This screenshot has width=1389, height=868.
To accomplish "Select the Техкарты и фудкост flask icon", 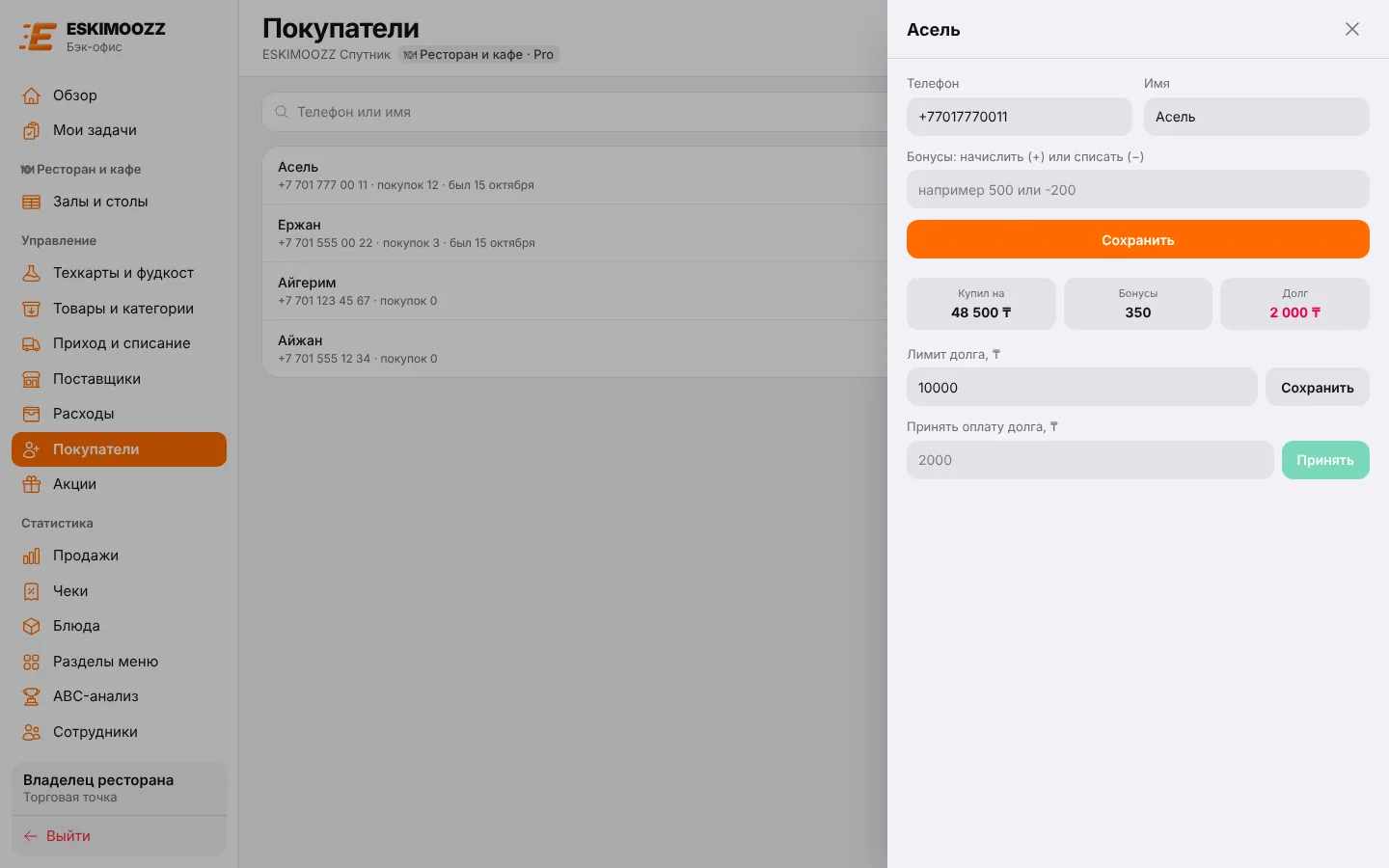I will coord(32,273).
